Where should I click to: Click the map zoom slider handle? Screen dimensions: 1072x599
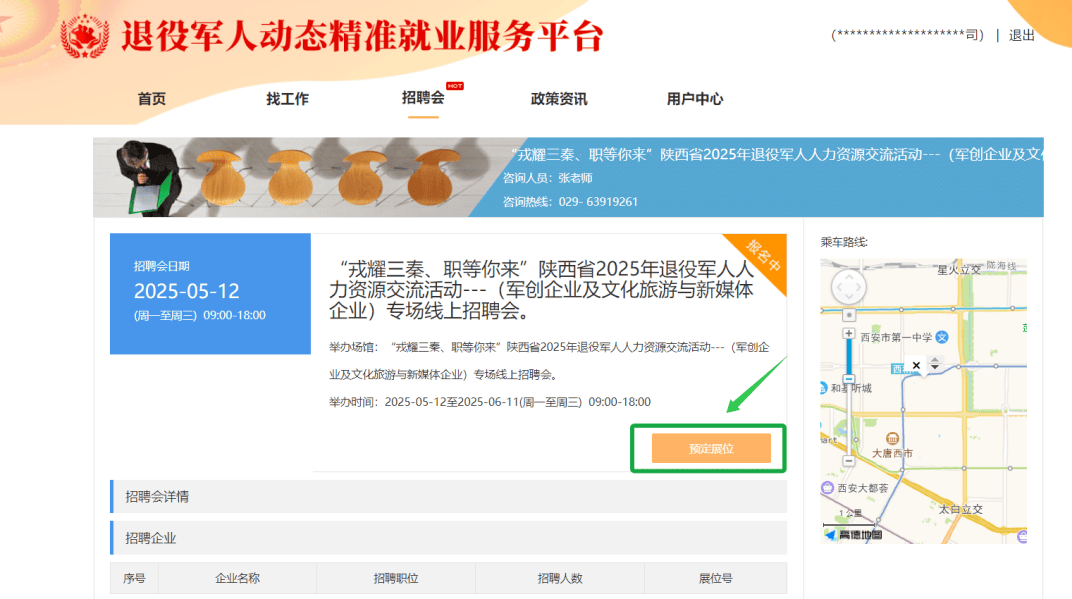(848, 379)
